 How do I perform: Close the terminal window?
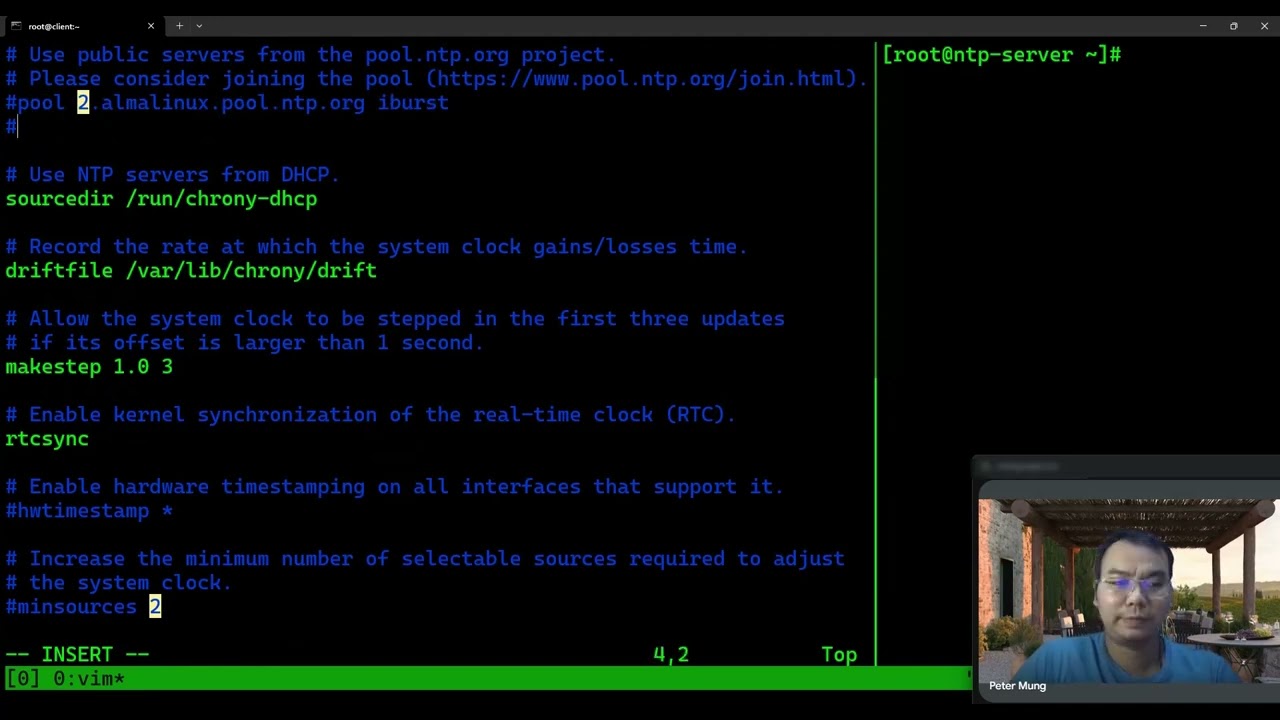click(1264, 26)
